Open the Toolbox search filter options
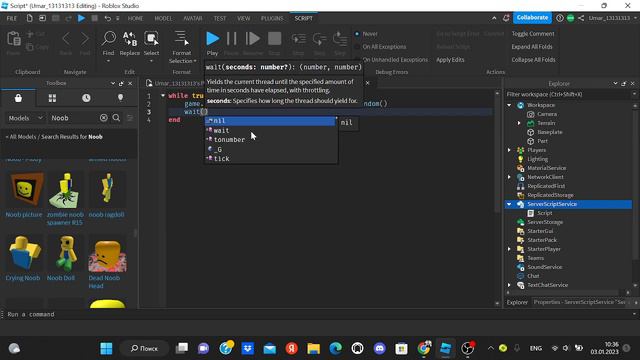Viewport: 640px width, 360px height. tap(130, 118)
